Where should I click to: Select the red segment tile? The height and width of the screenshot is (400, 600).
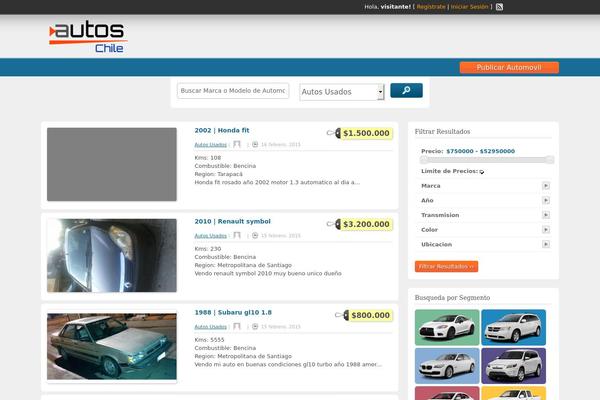[x=447, y=393]
